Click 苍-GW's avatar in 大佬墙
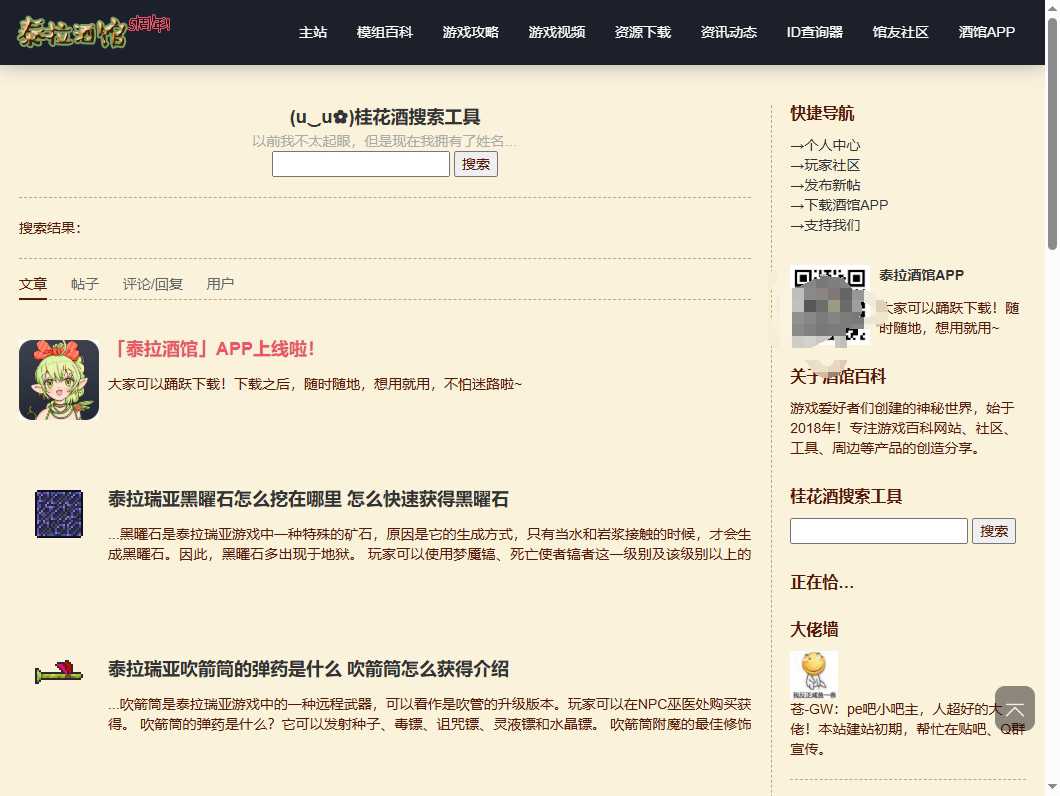Image resolution: width=1060 pixels, height=796 pixels. [813, 673]
